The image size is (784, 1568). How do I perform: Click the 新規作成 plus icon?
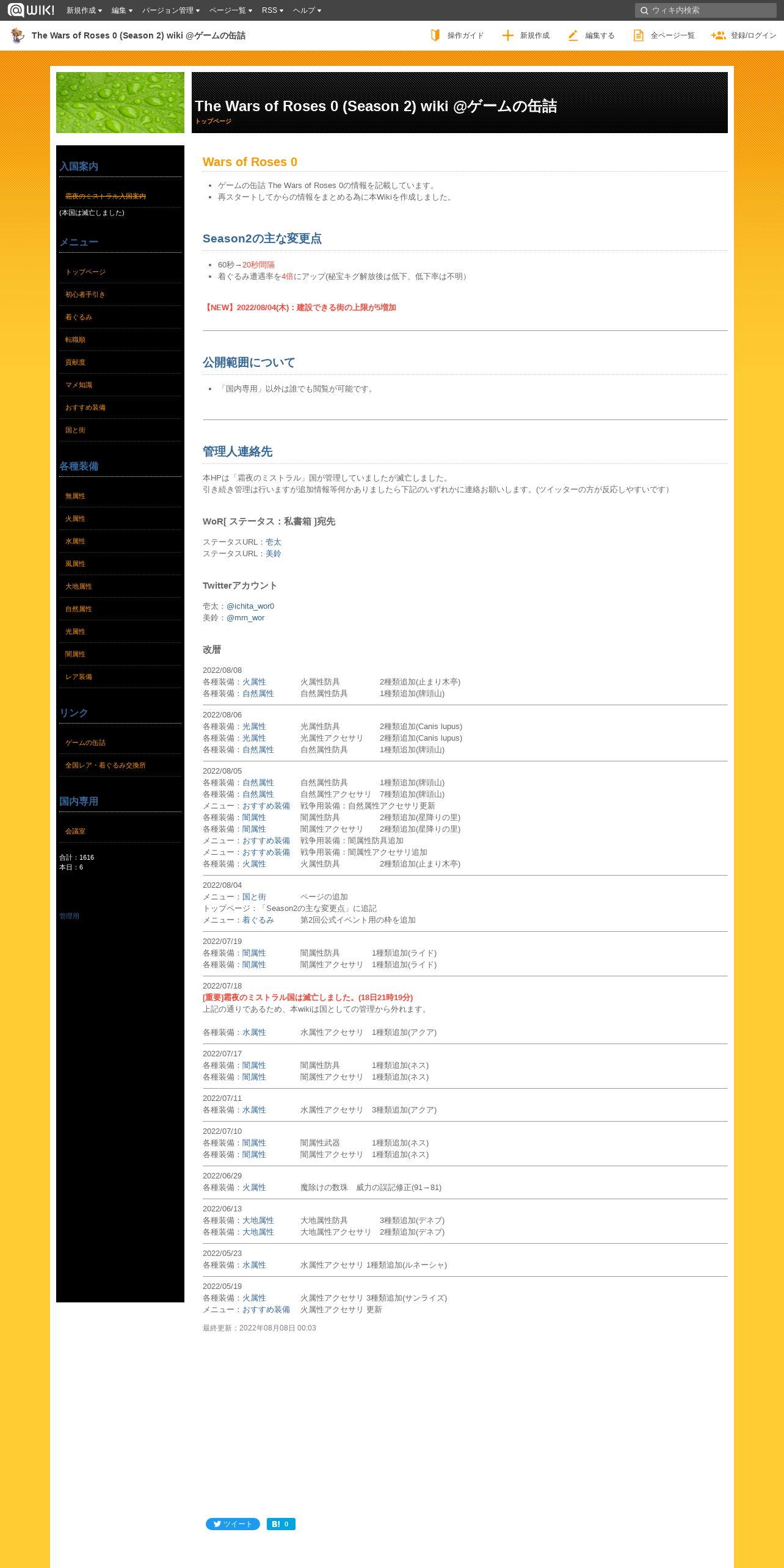[x=507, y=35]
